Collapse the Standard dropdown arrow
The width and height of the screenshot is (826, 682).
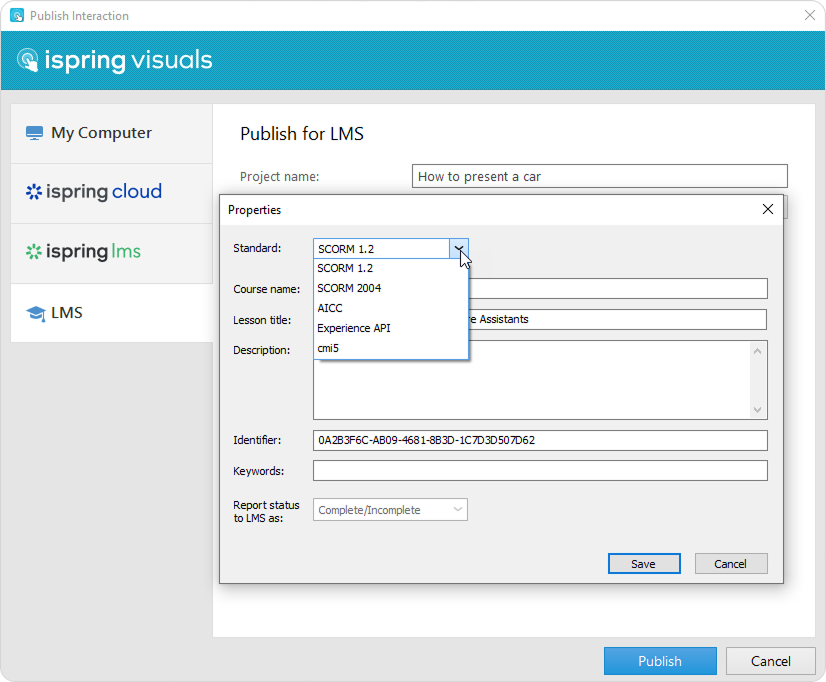[x=458, y=248]
